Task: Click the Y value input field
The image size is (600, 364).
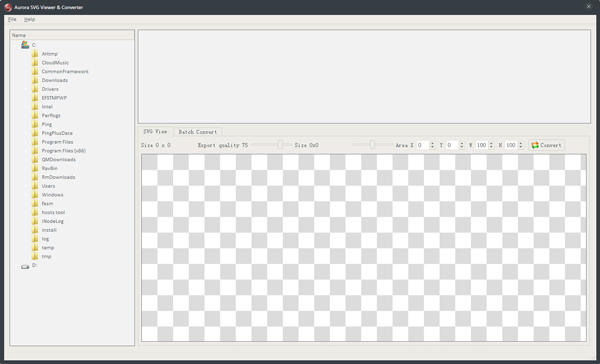Action: (452, 145)
